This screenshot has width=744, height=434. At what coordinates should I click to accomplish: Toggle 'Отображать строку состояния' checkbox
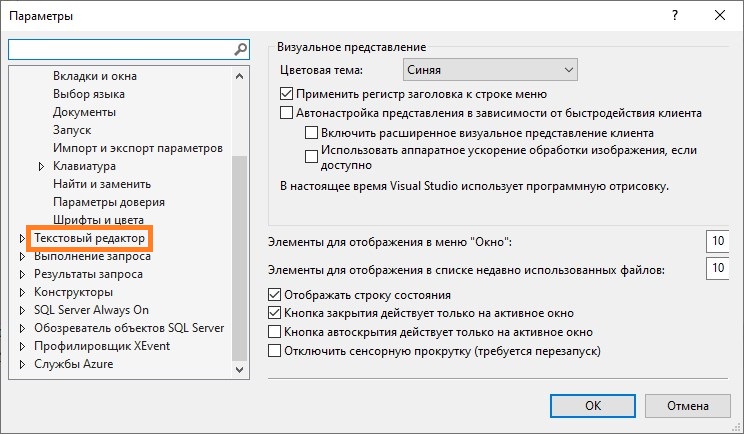point(276,295)
